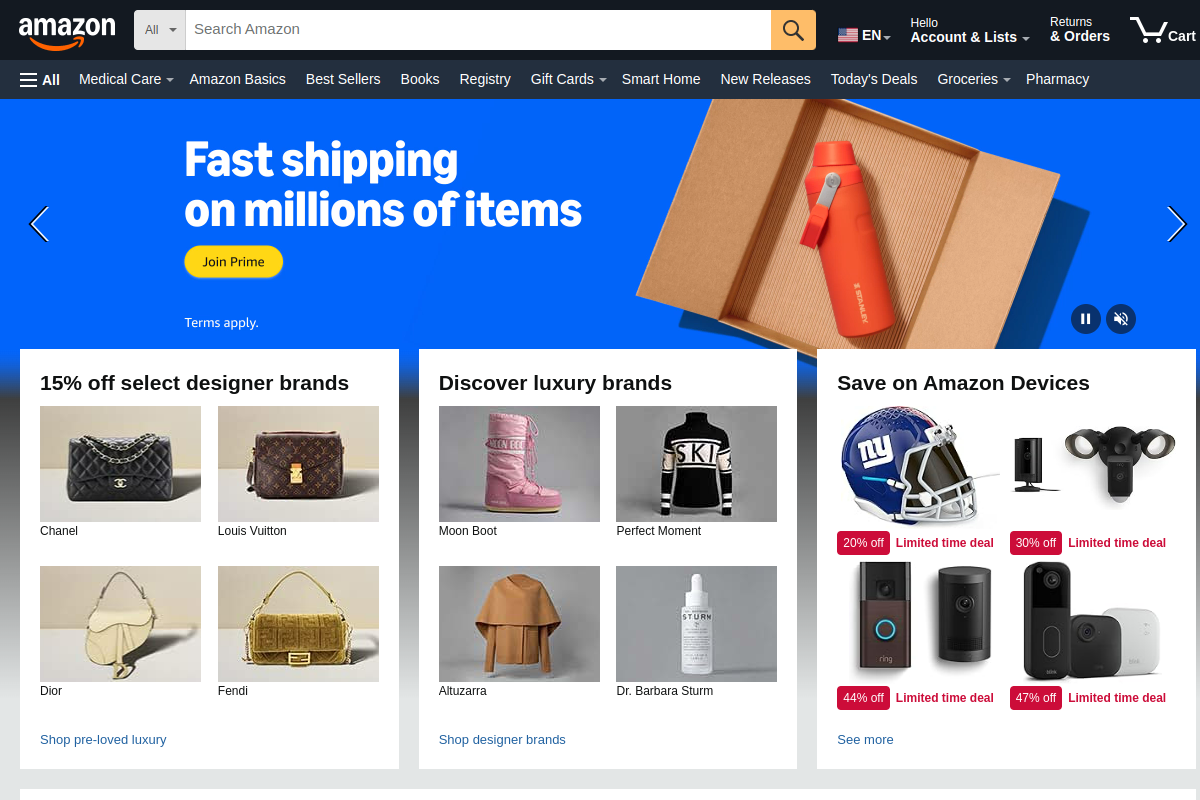The height and width of the screenshot is (800, 1200).
Task: Click the Amazon logo
Action: (x=67, y=32)
